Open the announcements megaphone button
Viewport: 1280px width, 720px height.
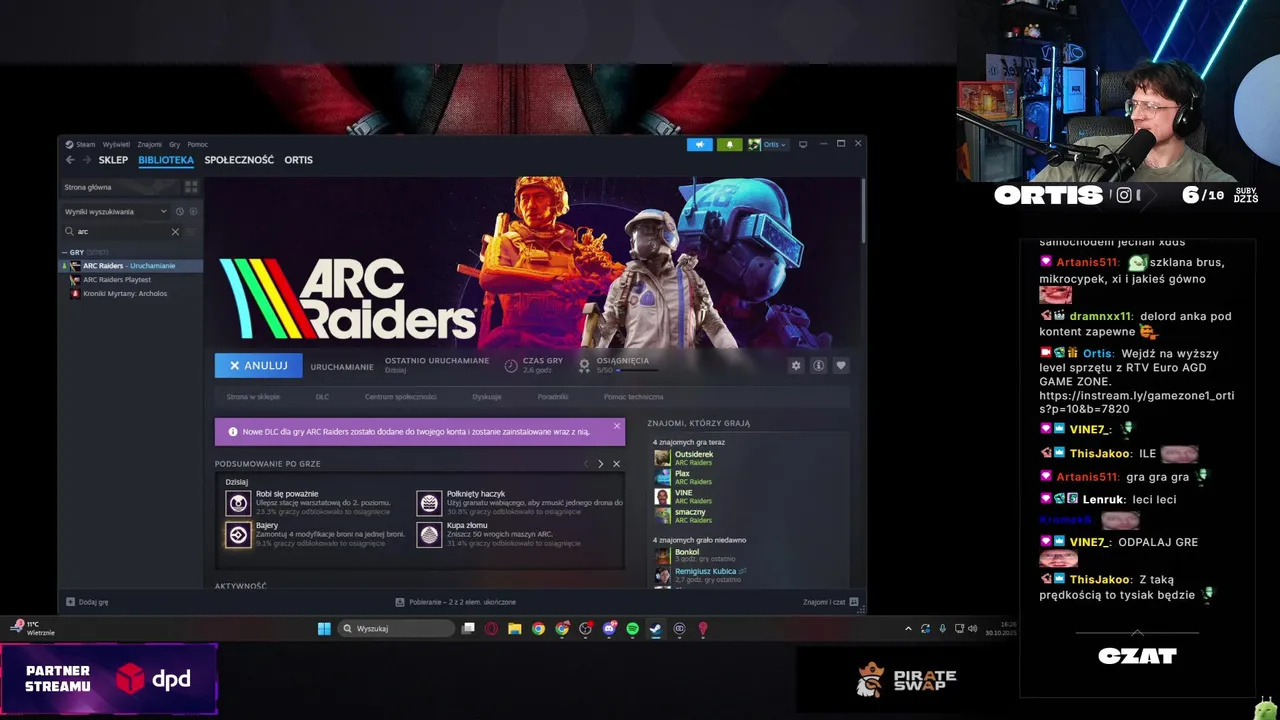(700, 144)
